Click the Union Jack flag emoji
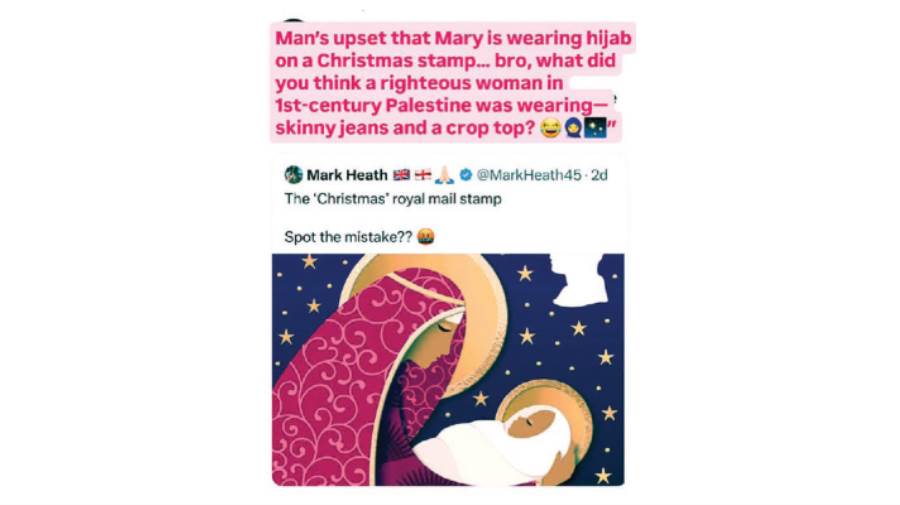900x505 pixels. tap(401, 174)
